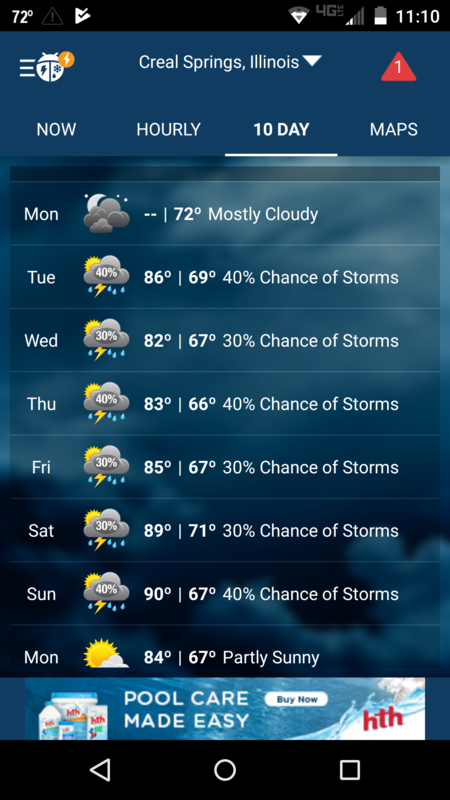Tap Tuesday's 40% storm cloud icon
Viewport: 450px width, 800px height.
point(106,277)
